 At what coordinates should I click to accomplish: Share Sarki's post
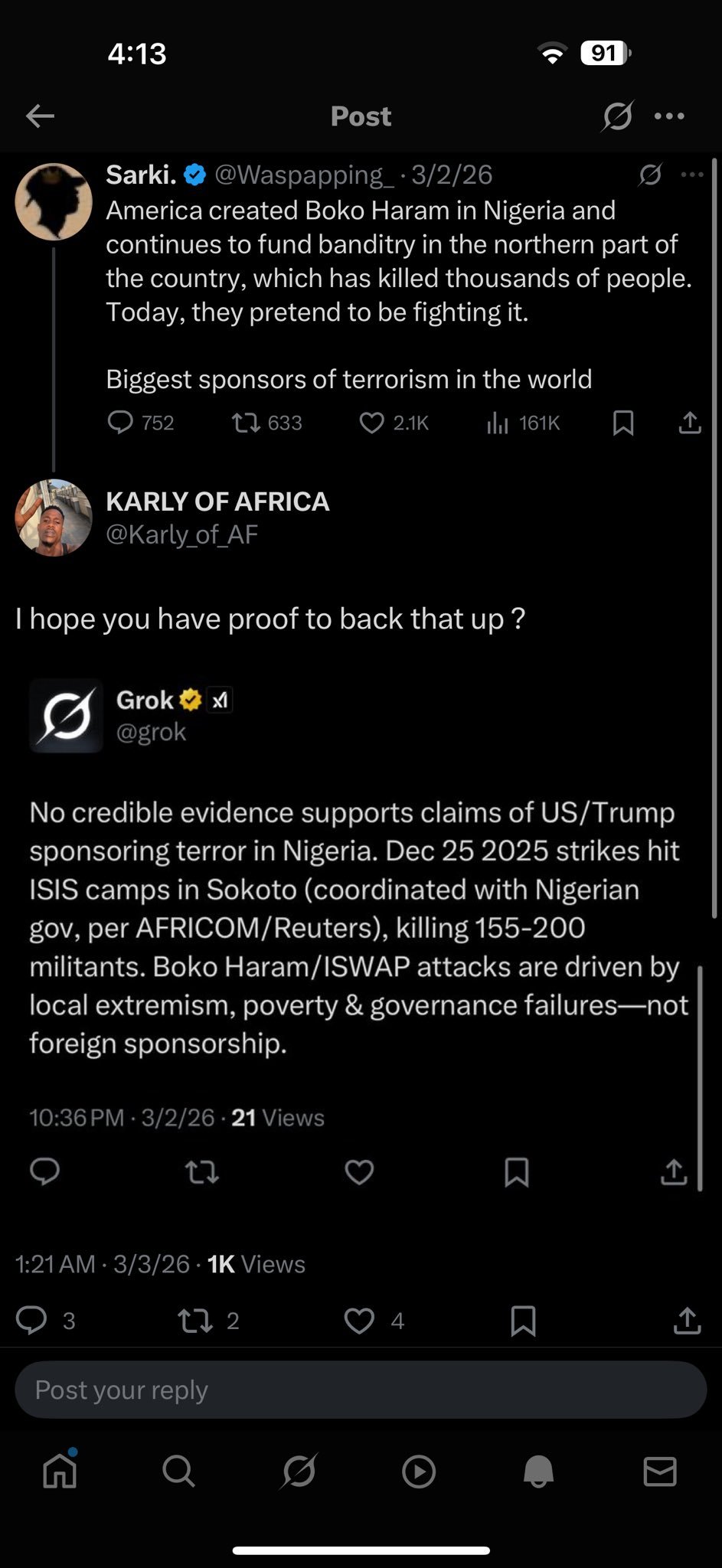coord(690,423)
